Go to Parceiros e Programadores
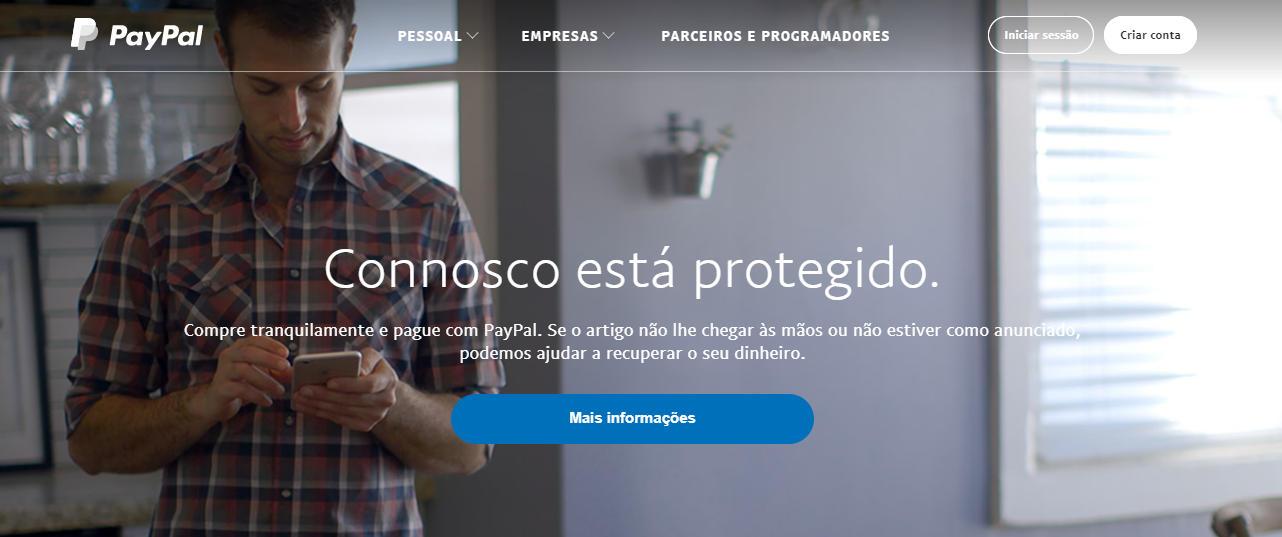 click(x=775, y=36)
